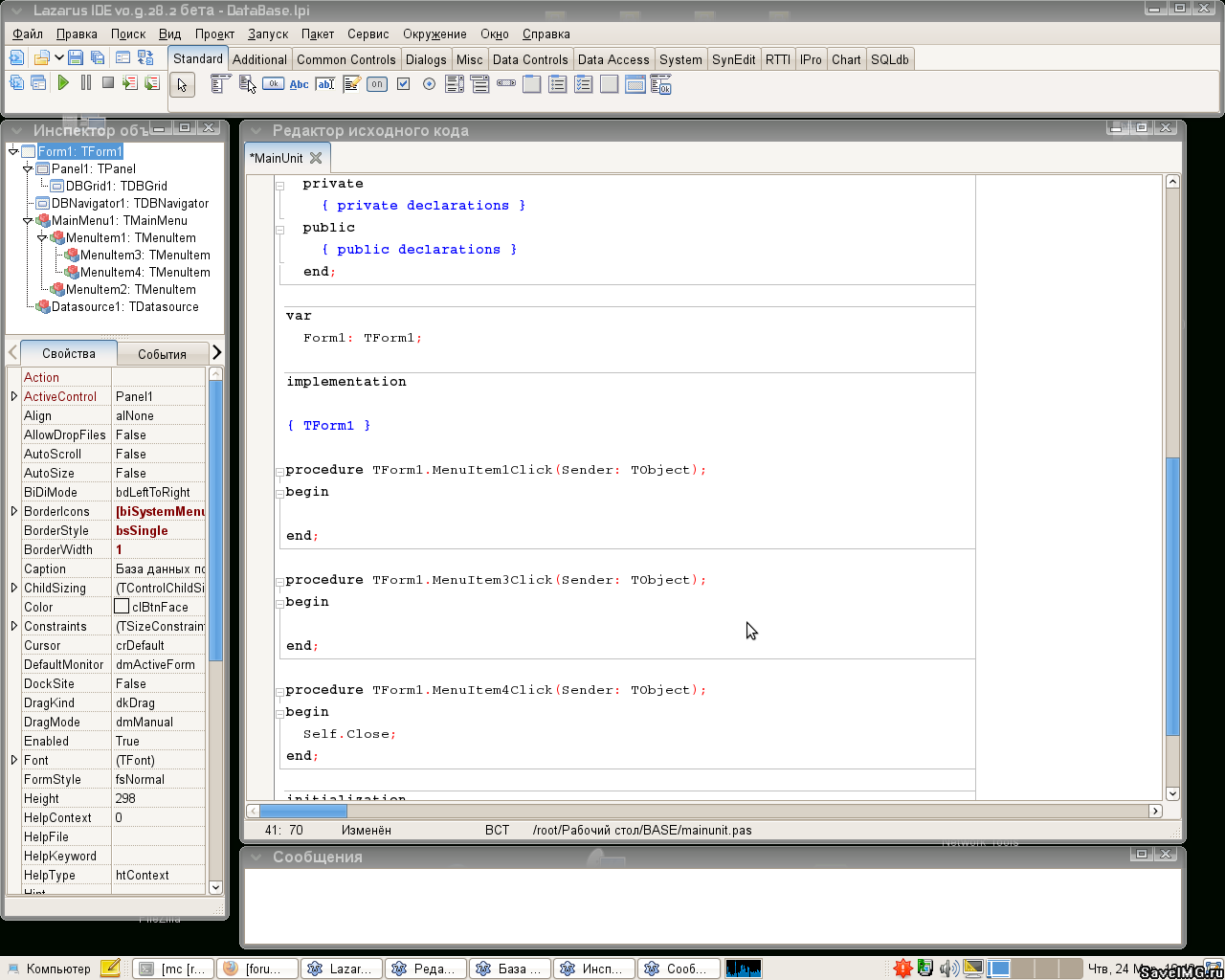Screen dimensions: 1225x980
Task: Open the dropdown arrow next to Open icon
Action: pos(58,57)
